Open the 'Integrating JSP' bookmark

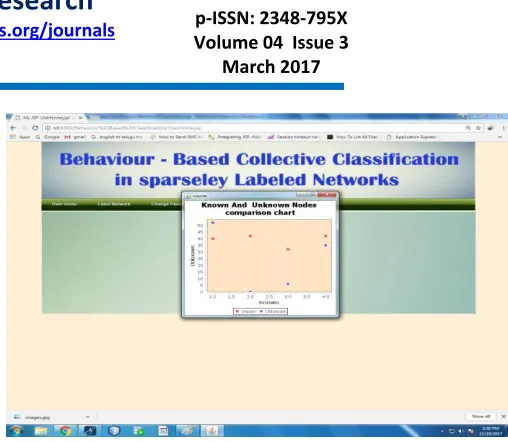point(235,137)
